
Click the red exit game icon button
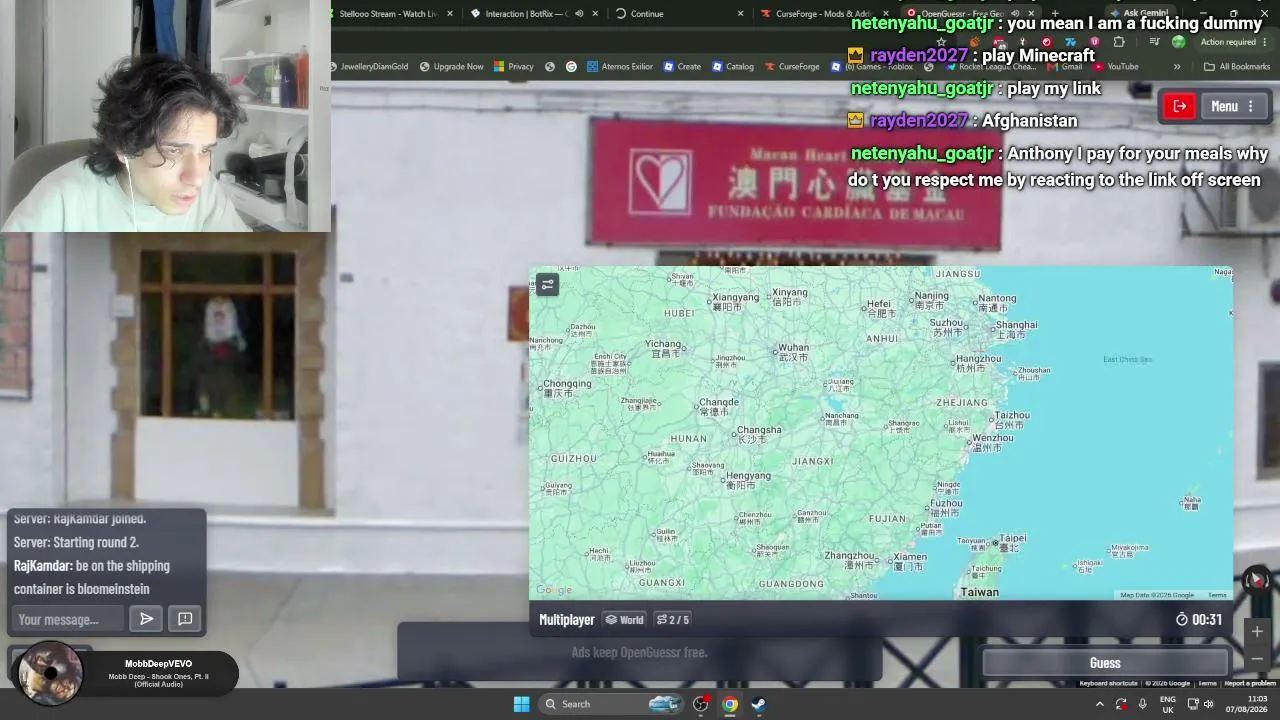coord(1180,106)
